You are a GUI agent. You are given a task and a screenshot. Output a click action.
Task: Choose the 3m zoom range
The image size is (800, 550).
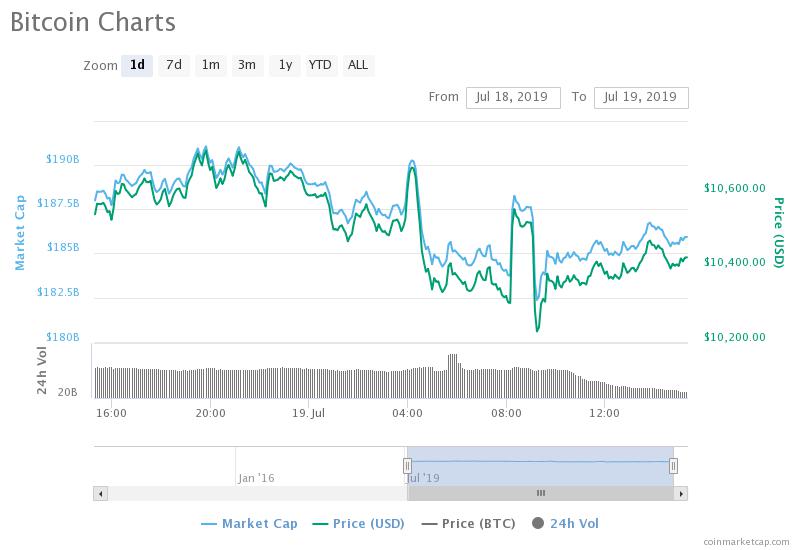(x=246, y=66)
